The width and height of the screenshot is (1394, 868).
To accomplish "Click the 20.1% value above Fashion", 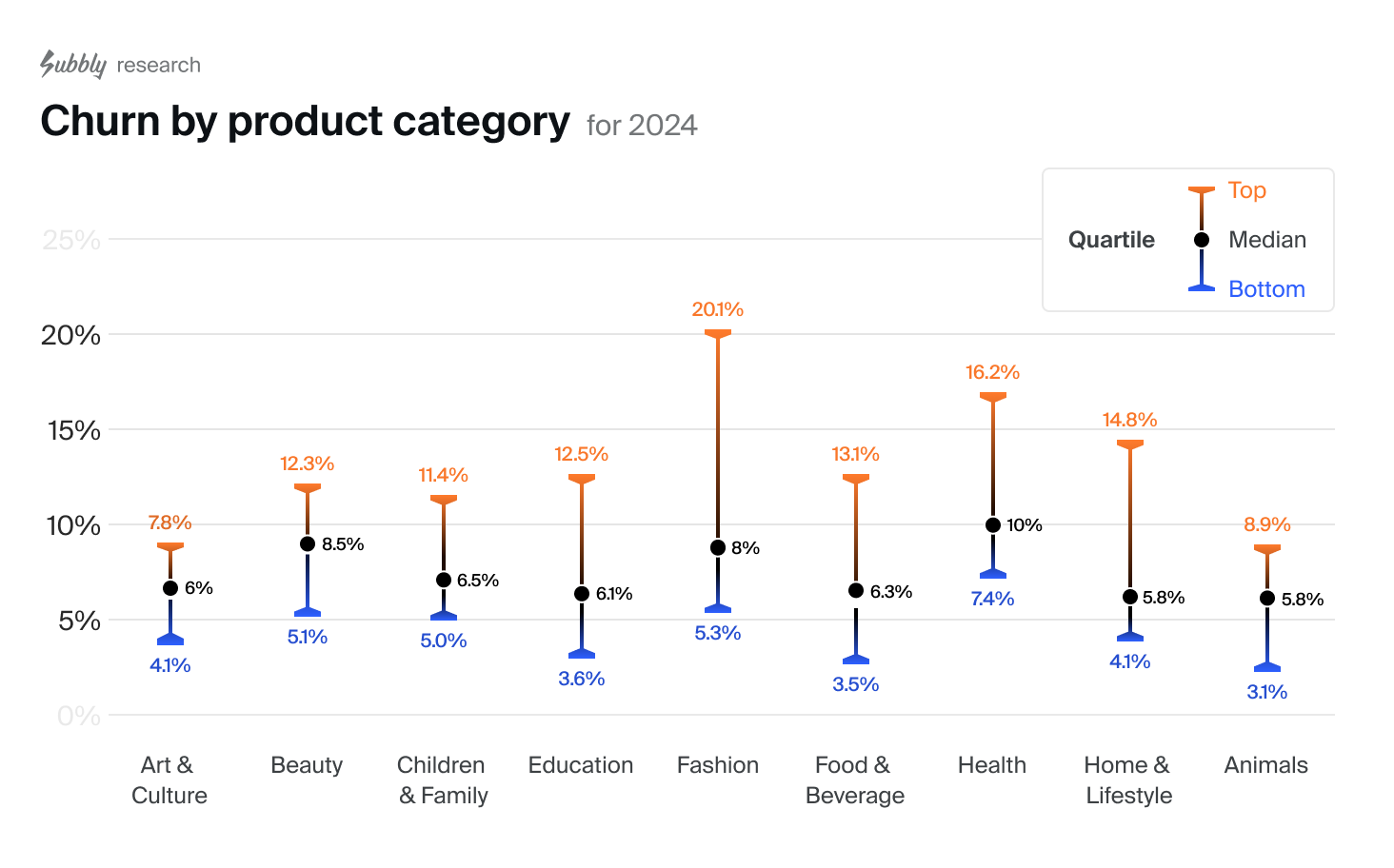I will [718, 309].
